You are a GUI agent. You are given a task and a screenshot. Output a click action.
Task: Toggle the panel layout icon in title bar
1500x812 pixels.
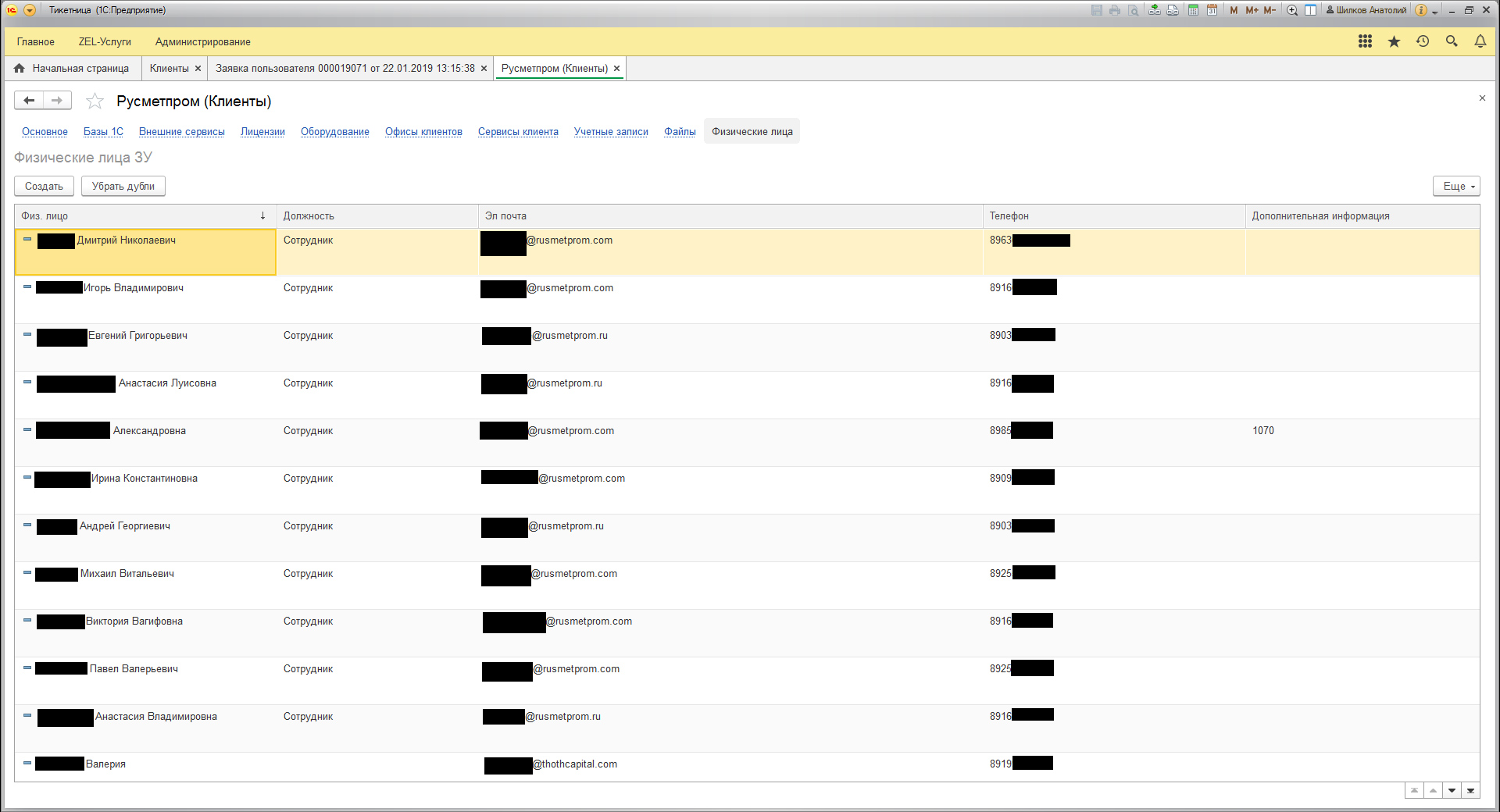click(x=1311, y=10)
